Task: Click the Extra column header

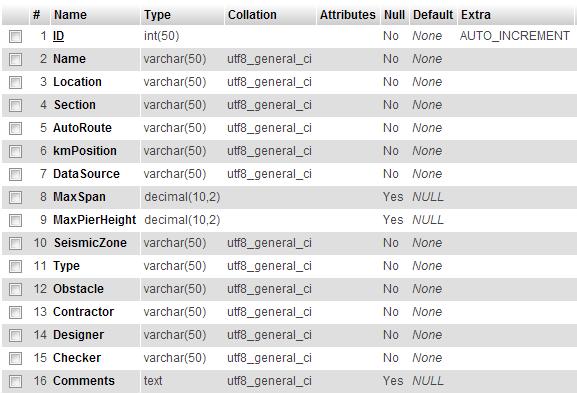Action: pos(476,15)
